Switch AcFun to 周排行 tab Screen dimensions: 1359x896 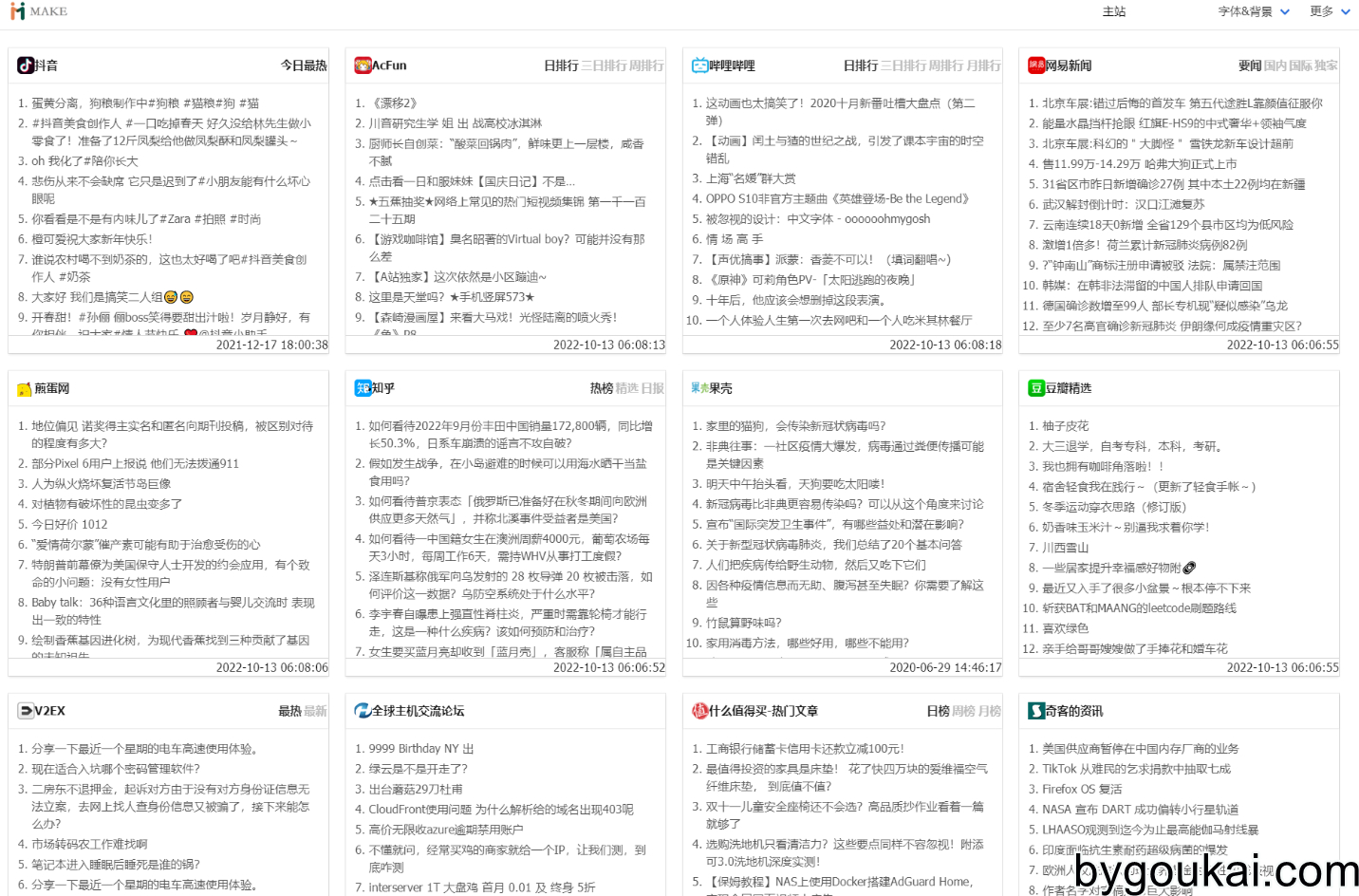click(646, 65)
